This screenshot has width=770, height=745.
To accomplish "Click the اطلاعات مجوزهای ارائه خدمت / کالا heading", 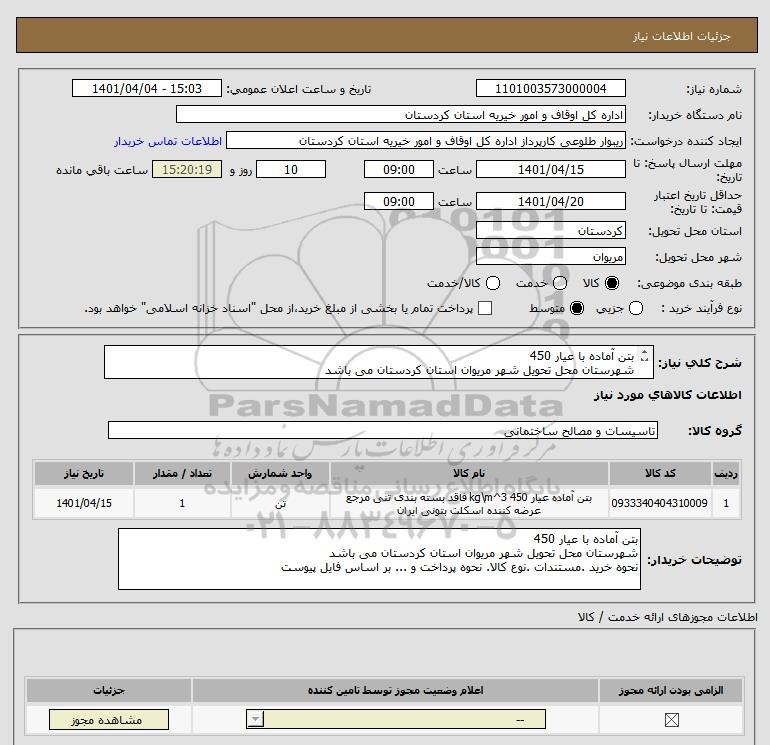I will pos(668,617).
